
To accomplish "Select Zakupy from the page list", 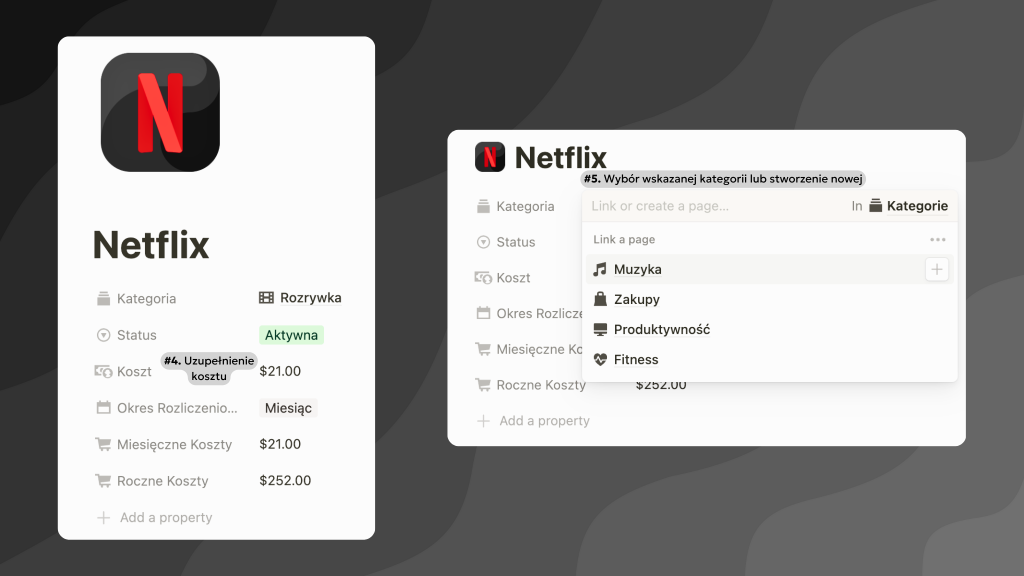I will click(637, 300).
